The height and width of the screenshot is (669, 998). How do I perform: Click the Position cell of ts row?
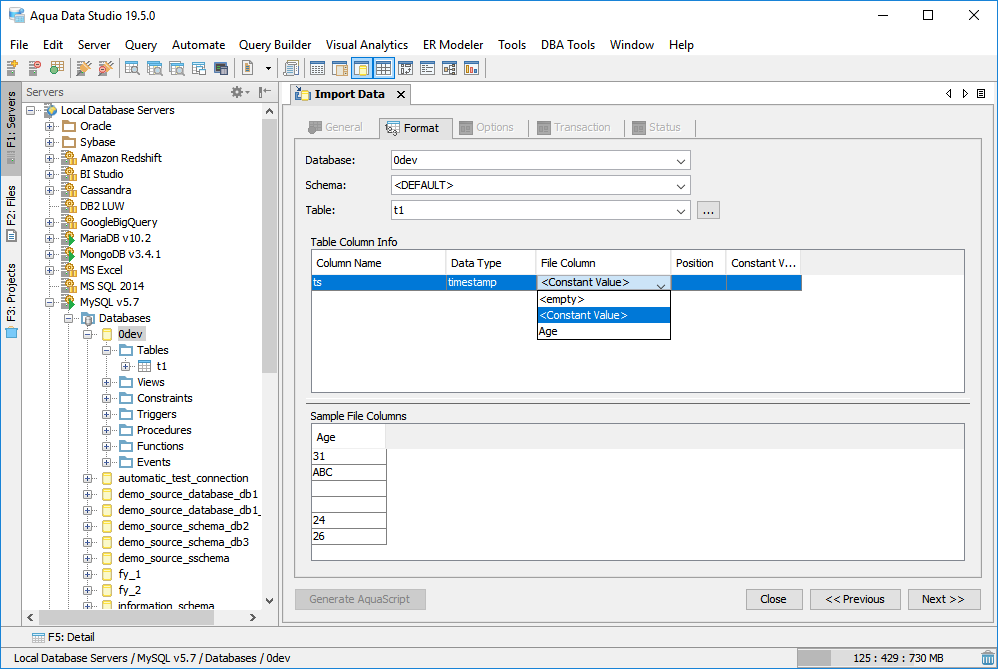pos(698,283)
